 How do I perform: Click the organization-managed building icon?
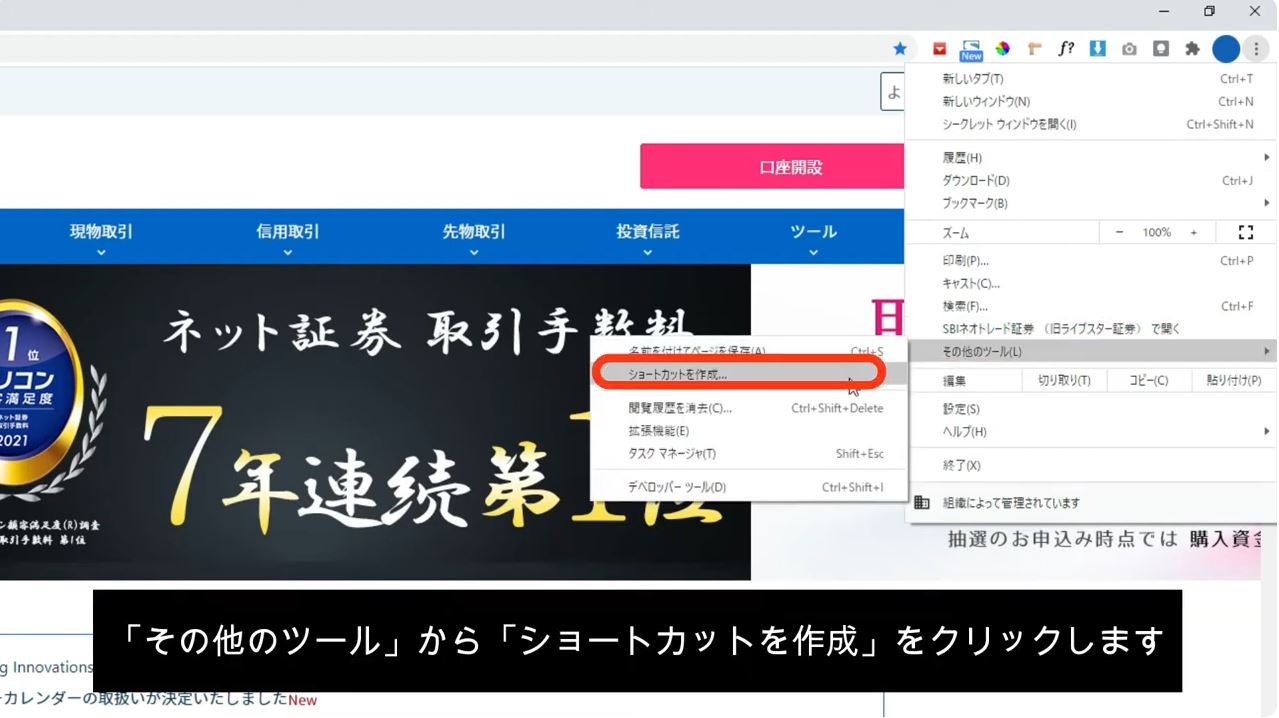coord(922,502)
